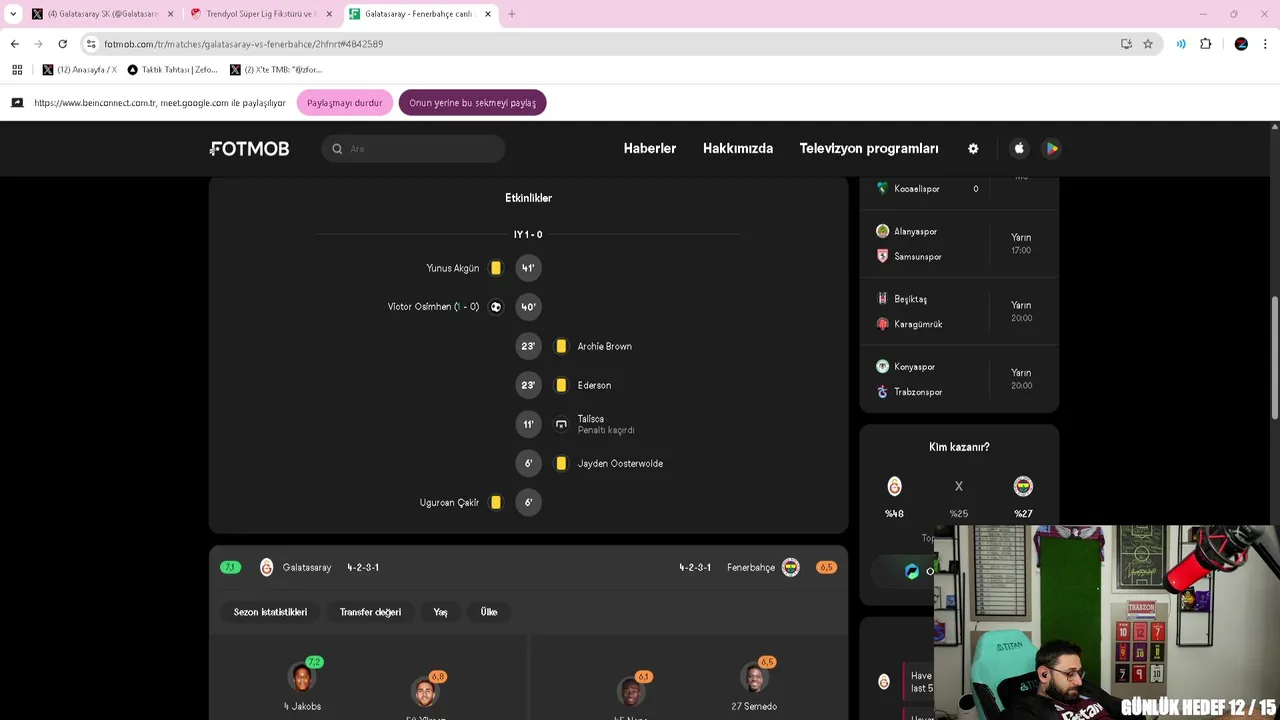Select Talisca penalty missed event text

[606, 424]
